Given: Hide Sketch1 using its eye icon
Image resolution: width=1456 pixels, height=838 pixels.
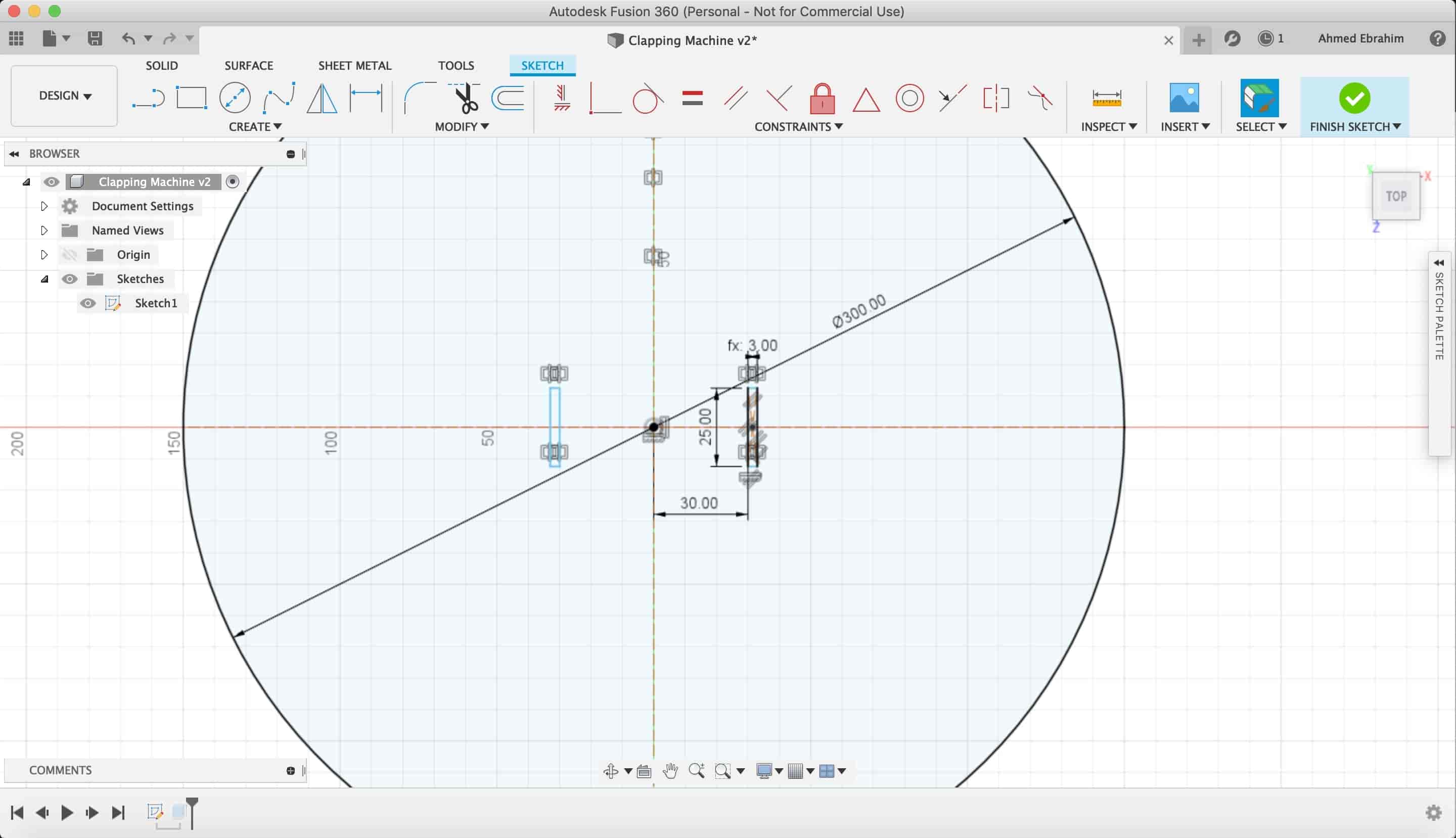Looking at the screenshot, I should click(x=87, y=303).
